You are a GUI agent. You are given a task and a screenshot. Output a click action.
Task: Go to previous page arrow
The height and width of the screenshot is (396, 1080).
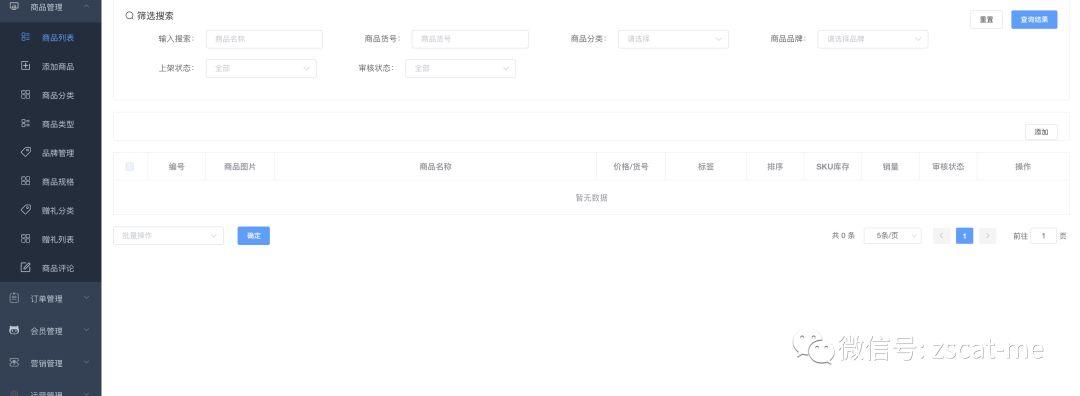tap(942, 236)
